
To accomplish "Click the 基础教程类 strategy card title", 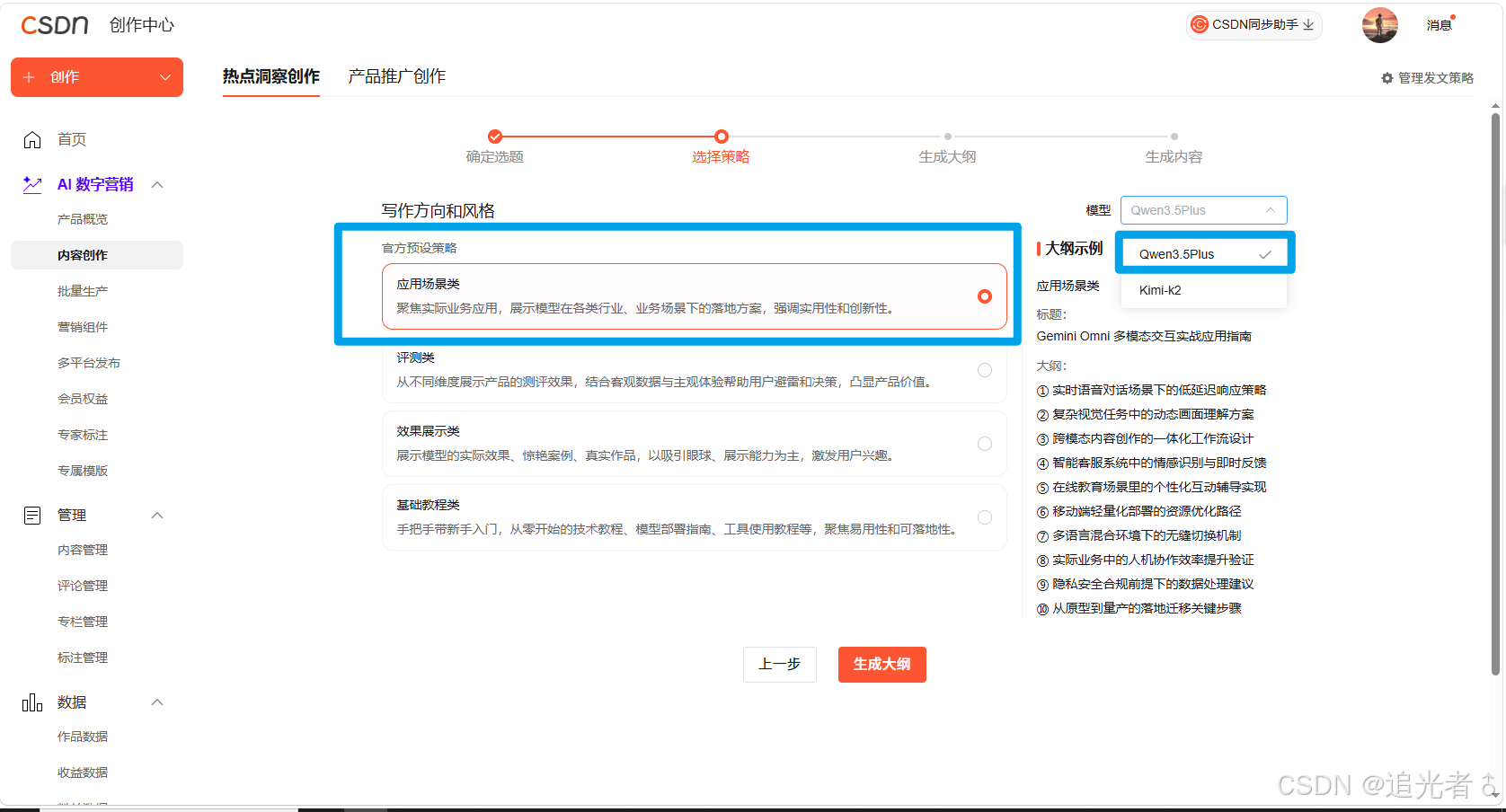I will coord(429,505).
